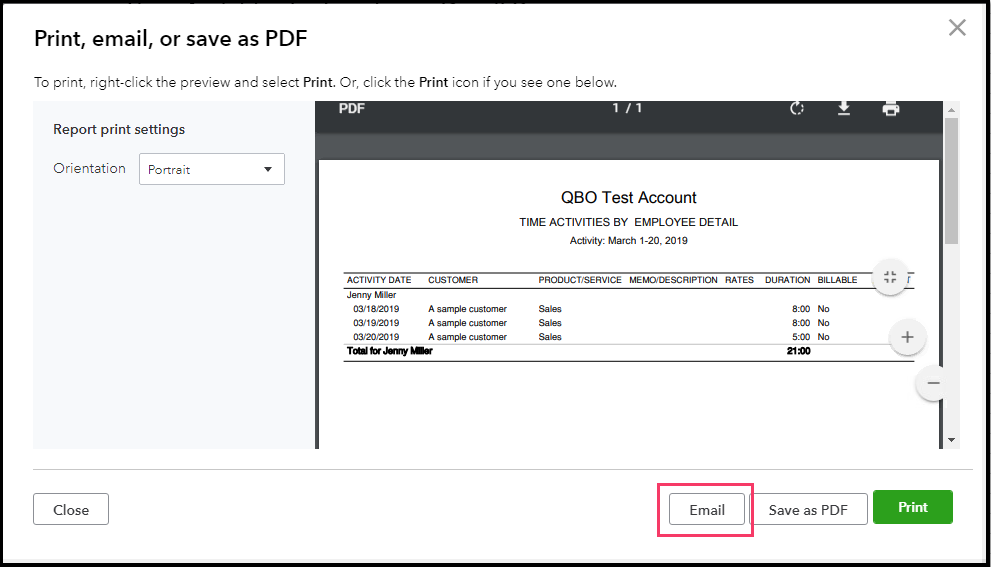Rotate the PDF preview clockwise

point(797,109)
